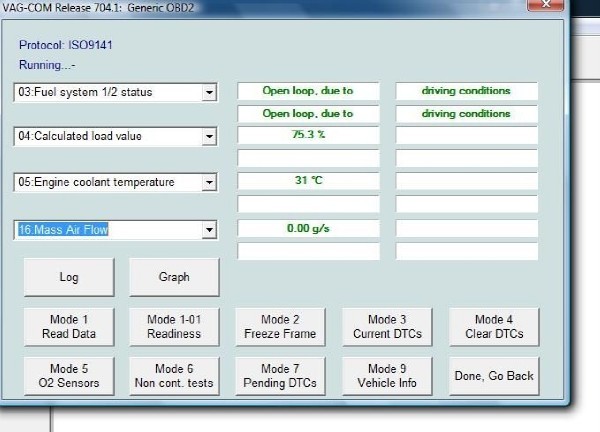Select the highlighted 16:Mass Air Flow combo box
This screenshot has height=432, width=600.
point(116,230)
